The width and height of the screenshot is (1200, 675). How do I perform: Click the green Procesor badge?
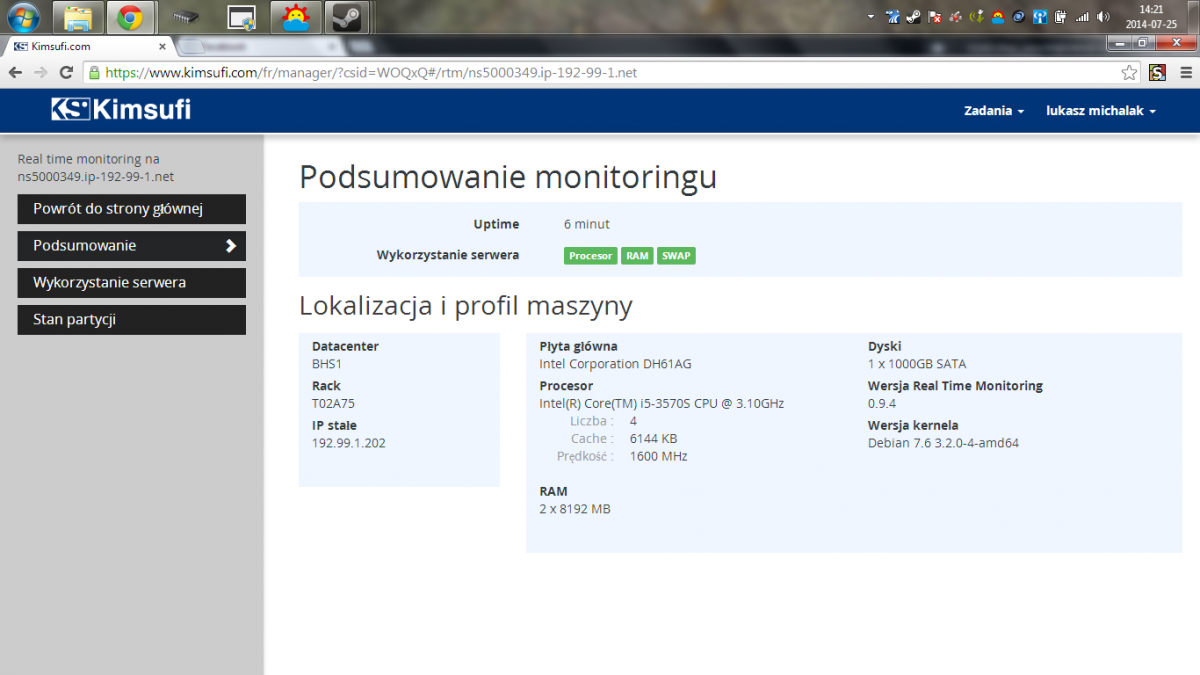point(590,256)
